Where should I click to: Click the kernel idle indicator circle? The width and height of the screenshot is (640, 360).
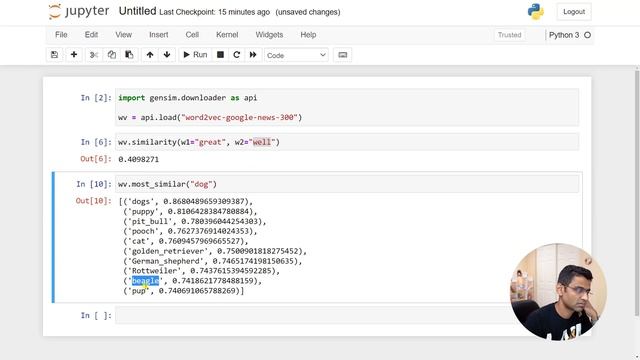[x=587, y=35]
